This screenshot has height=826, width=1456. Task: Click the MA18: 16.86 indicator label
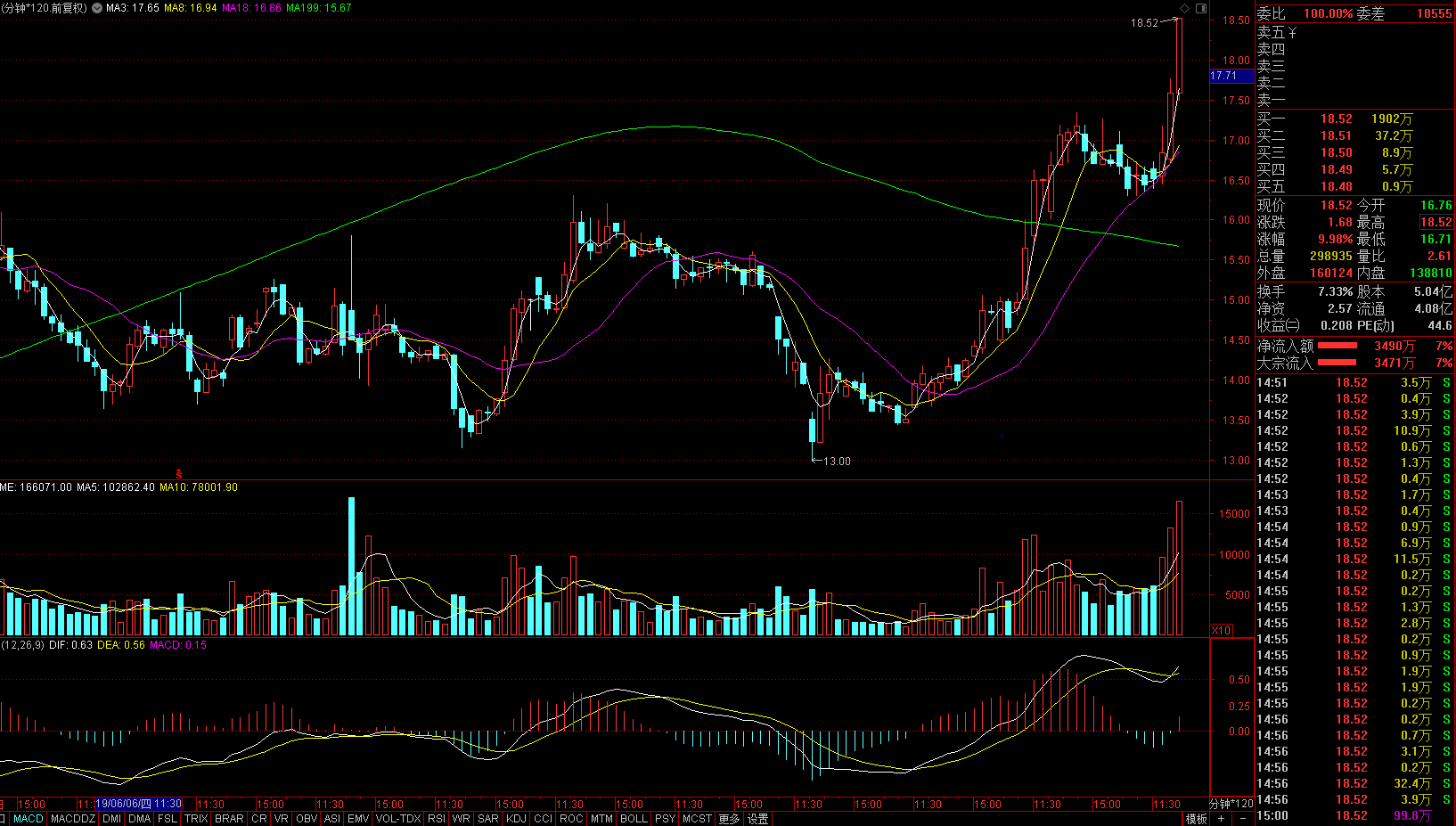pyautogui.click(x=251, y=8)
